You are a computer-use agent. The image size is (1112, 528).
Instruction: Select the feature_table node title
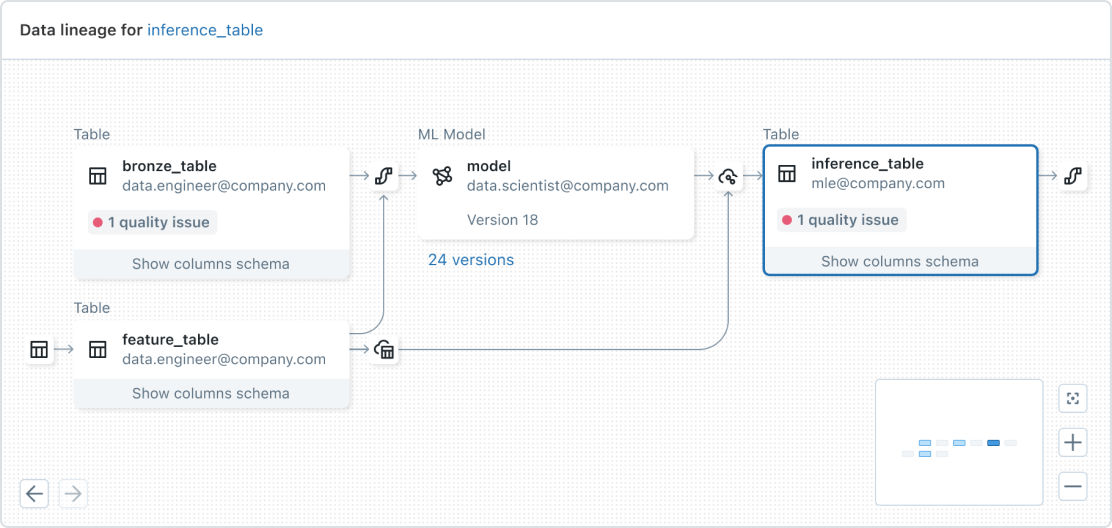pos(170,340)
